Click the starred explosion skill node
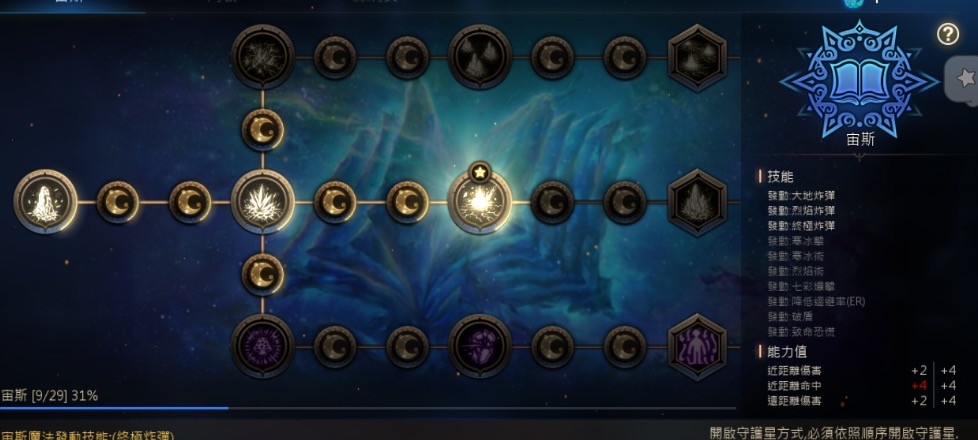This screenshot has width=978, height=440. tap(480, 202)
